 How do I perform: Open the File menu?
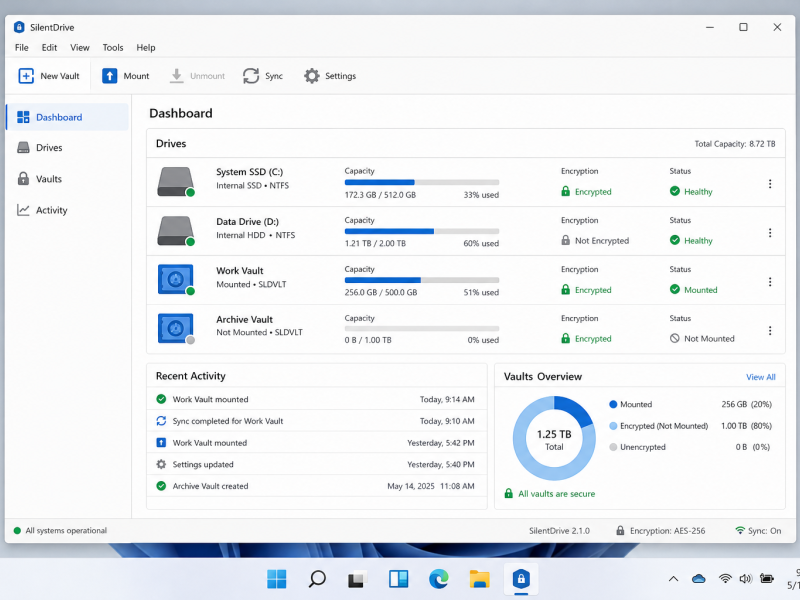pyautogui.click(x=21, y=47)
